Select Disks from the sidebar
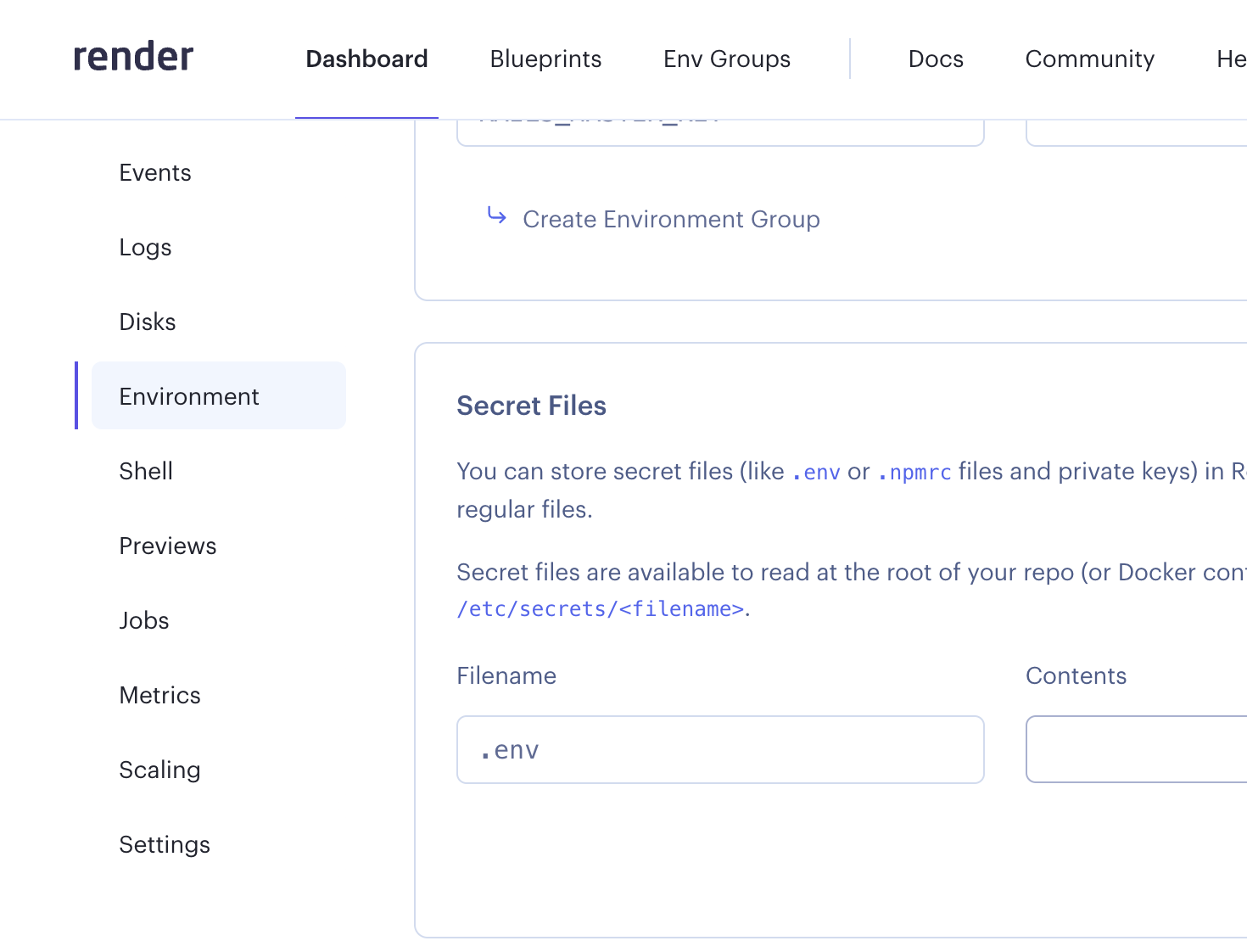Viewport: 1247px width, 952px height. [x=148, y=322]
